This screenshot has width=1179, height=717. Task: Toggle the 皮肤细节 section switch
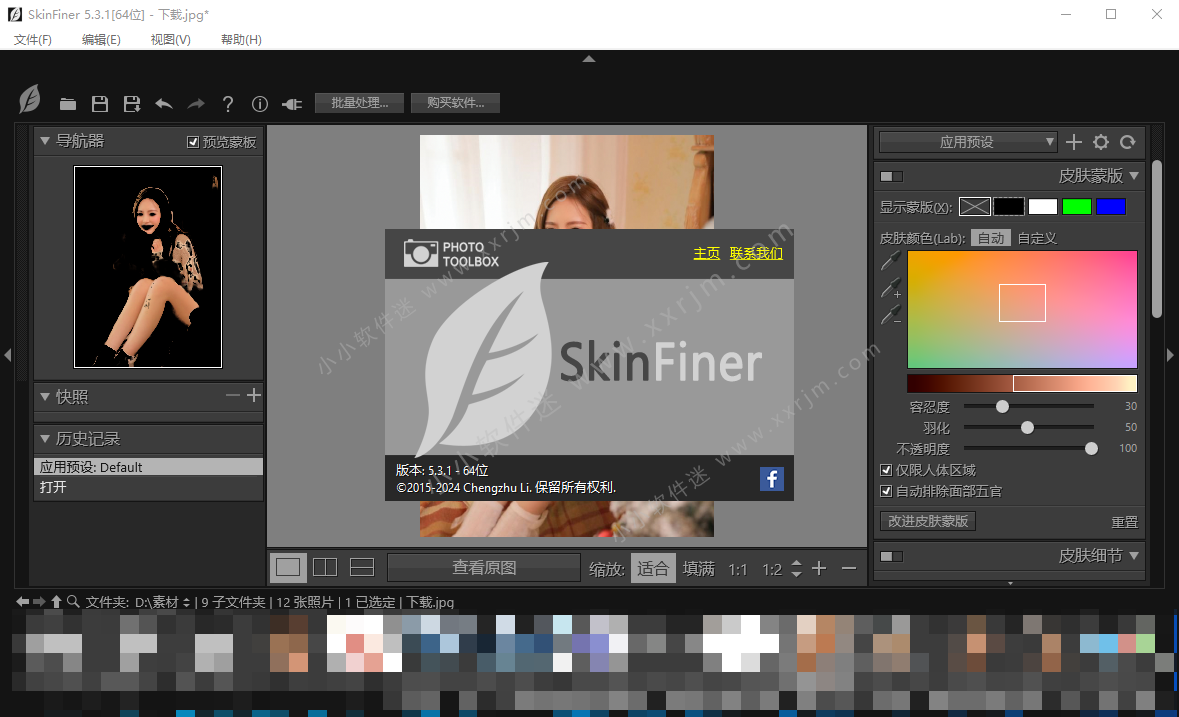[892, 556]
